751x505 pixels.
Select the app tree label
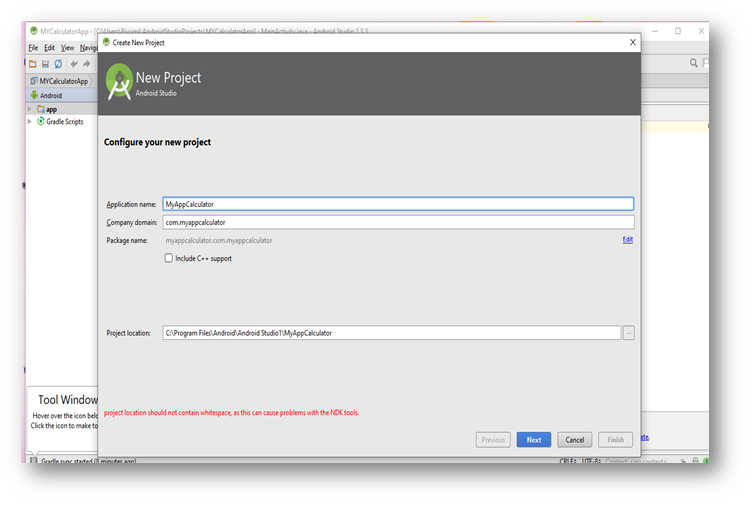pos(51,110)
